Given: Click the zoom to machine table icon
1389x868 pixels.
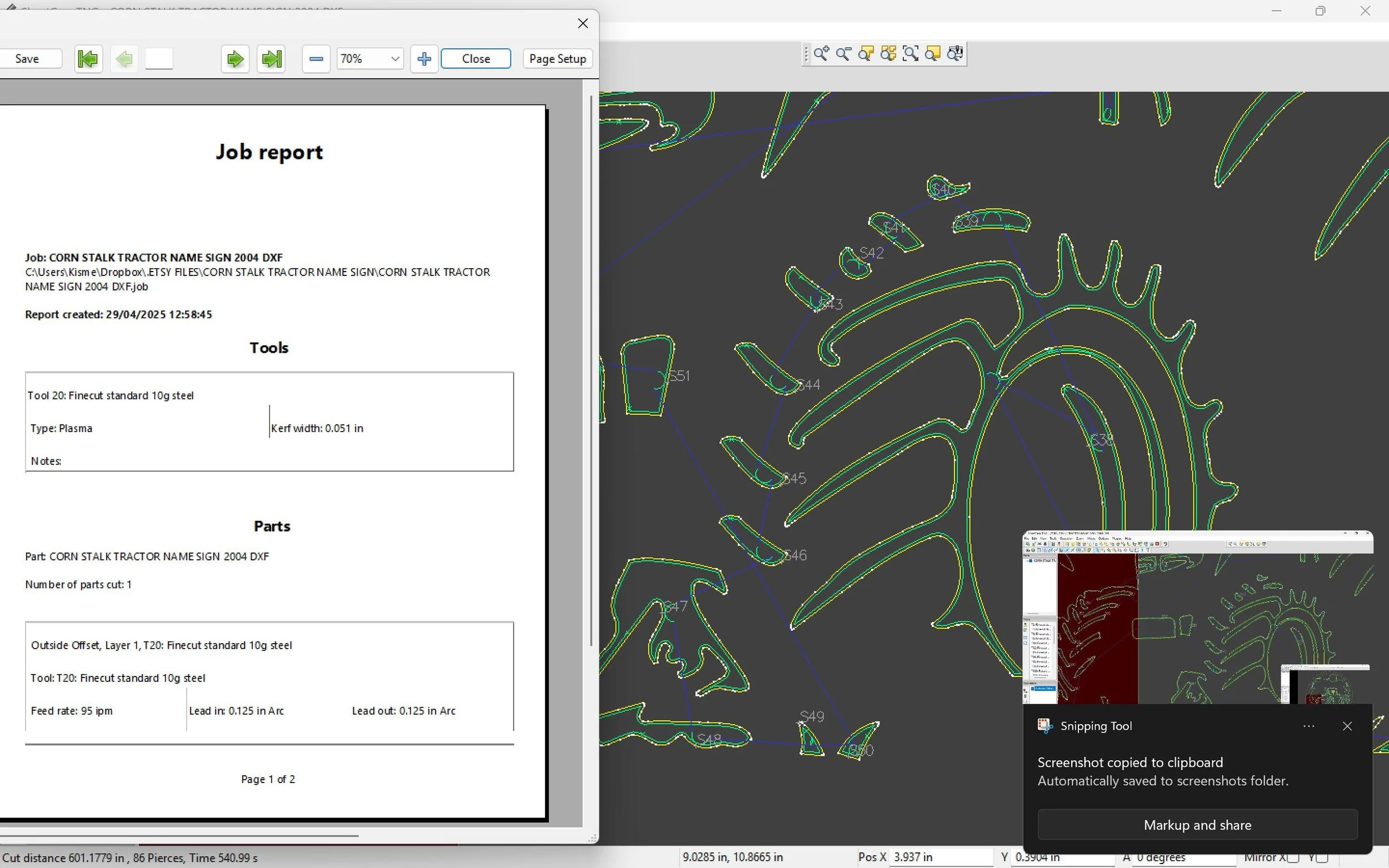Looking at the screenshot, I should [956, 54].
